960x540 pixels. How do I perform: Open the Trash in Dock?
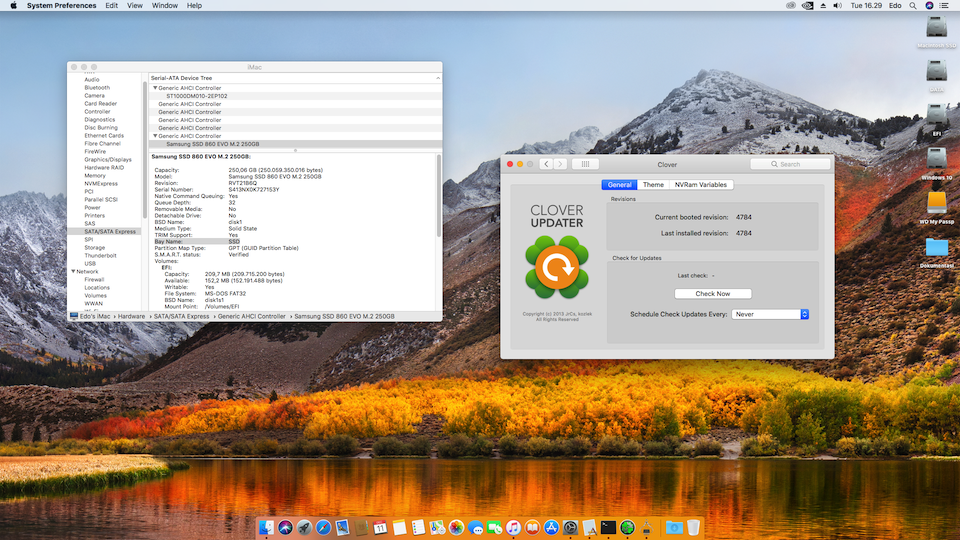click(x=693, y=527)
